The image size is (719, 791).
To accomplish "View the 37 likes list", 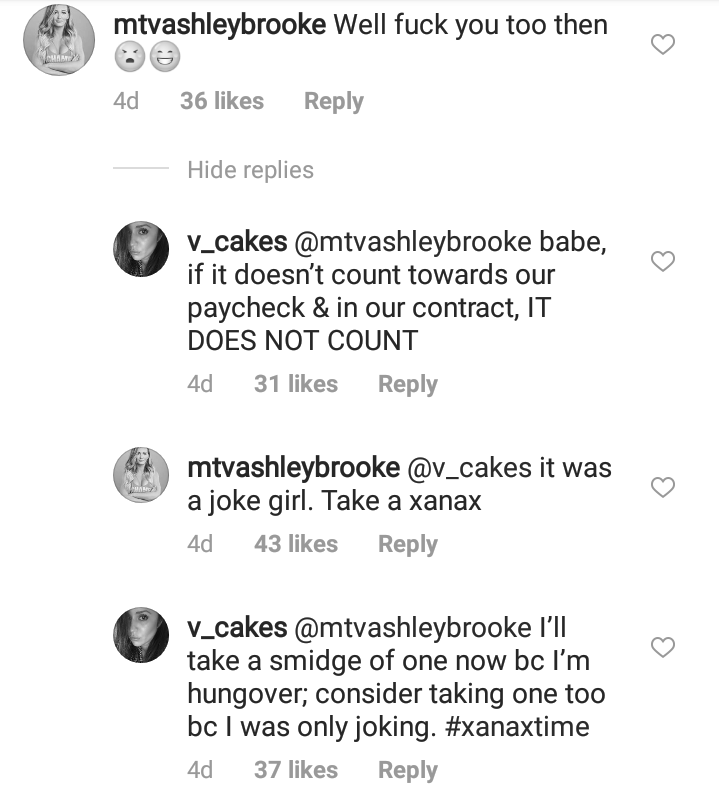I will point(296,770).
